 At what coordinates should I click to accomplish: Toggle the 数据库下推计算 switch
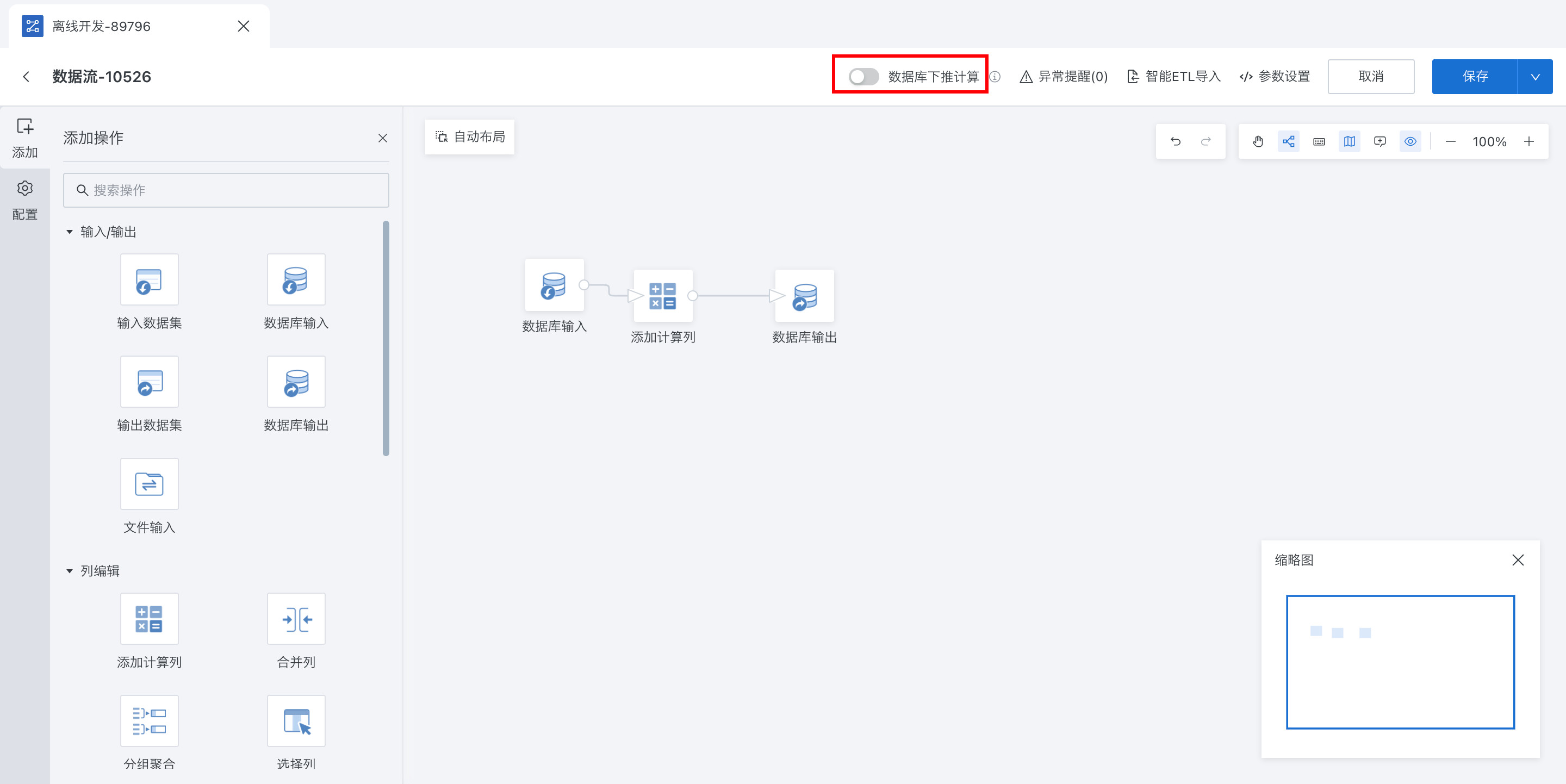coord(863,77)
